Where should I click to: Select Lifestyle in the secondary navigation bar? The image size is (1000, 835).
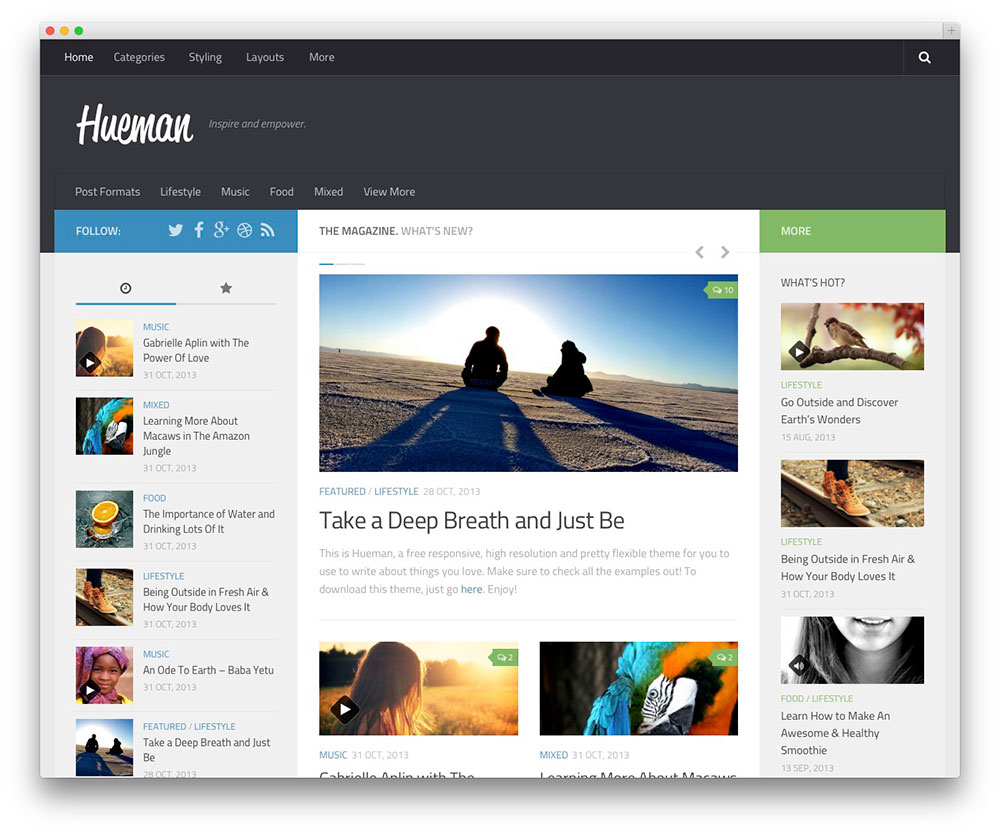tap(180, 192)
